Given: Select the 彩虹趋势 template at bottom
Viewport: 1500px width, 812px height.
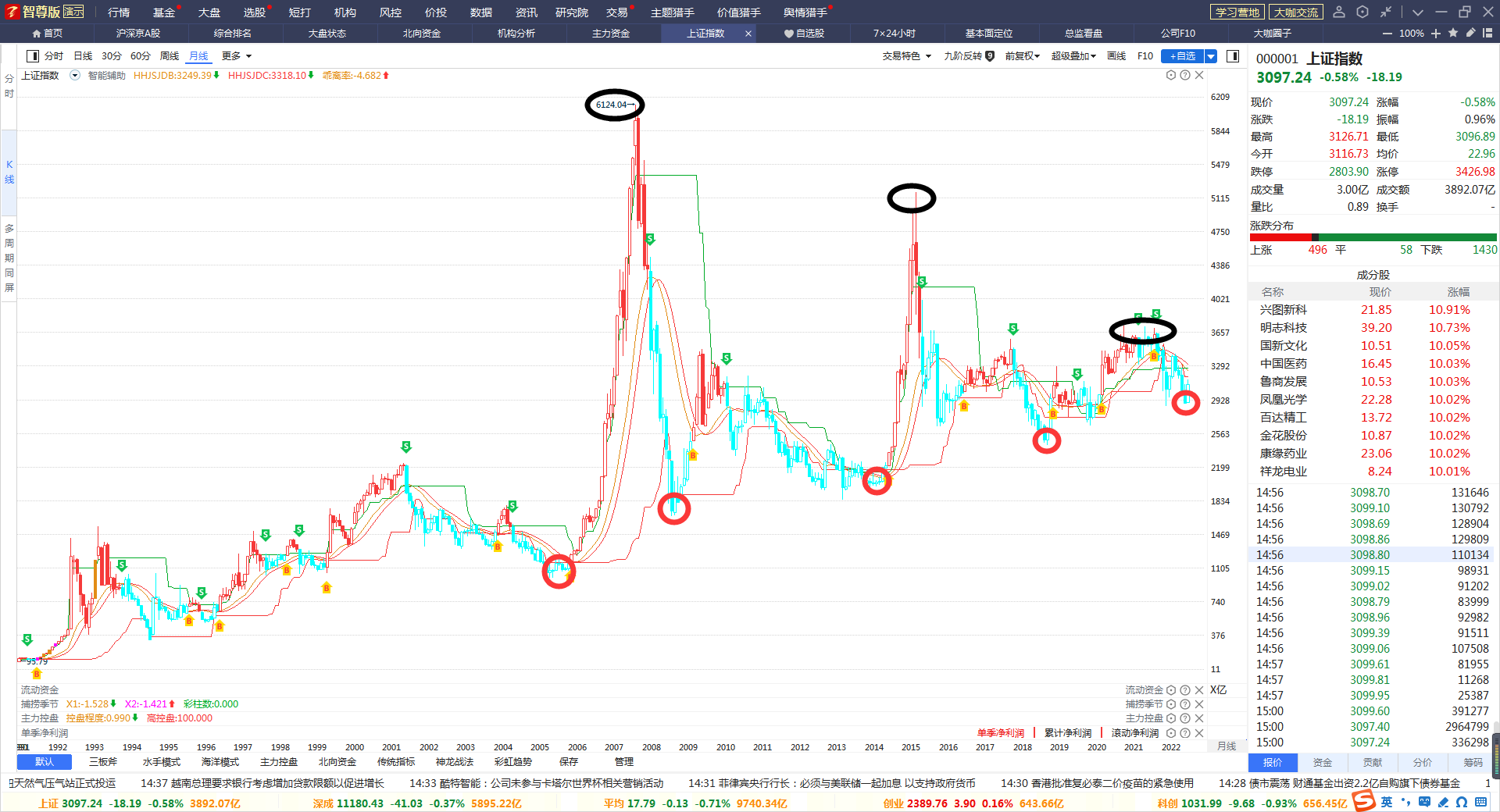Looking at the screenshot, I should click(x=513, y=762).
